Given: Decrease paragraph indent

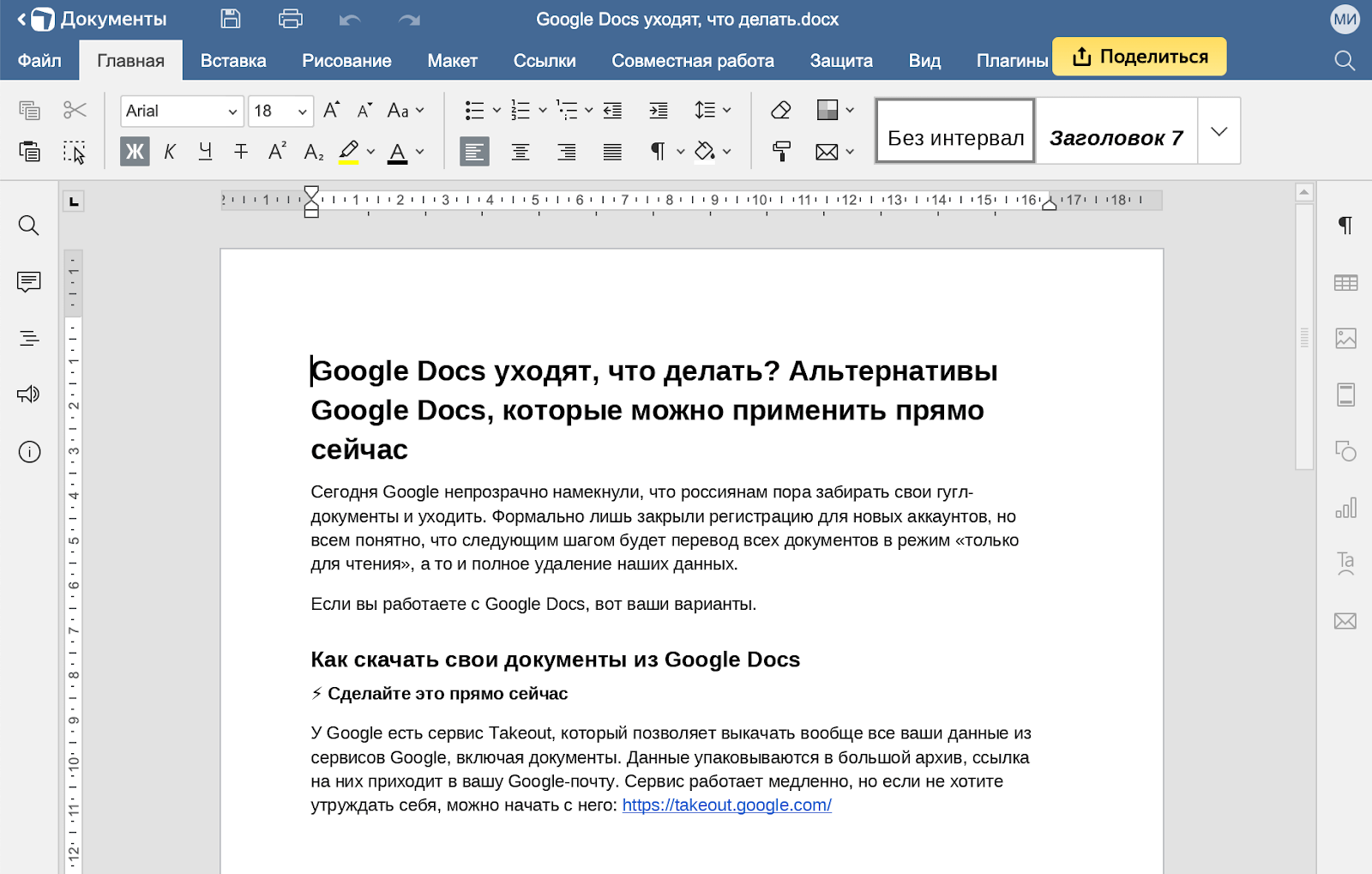Looking at the screenshot, I should pyautogui.click(x=612, y=110).
